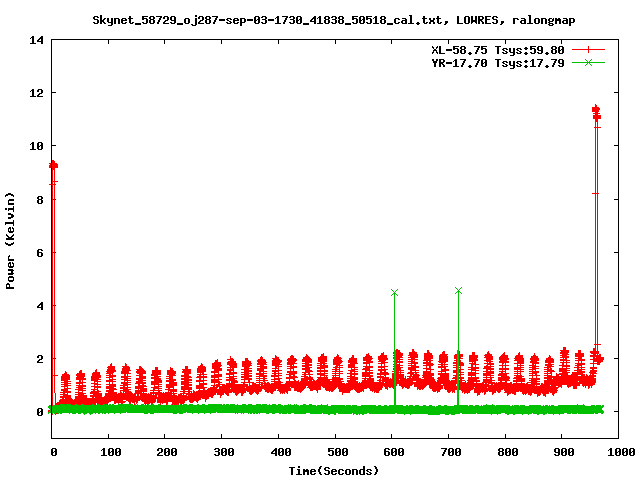Screen dimensions: 640x480
Task: Click the red spike peak at time zero
Action: (53, 165)
